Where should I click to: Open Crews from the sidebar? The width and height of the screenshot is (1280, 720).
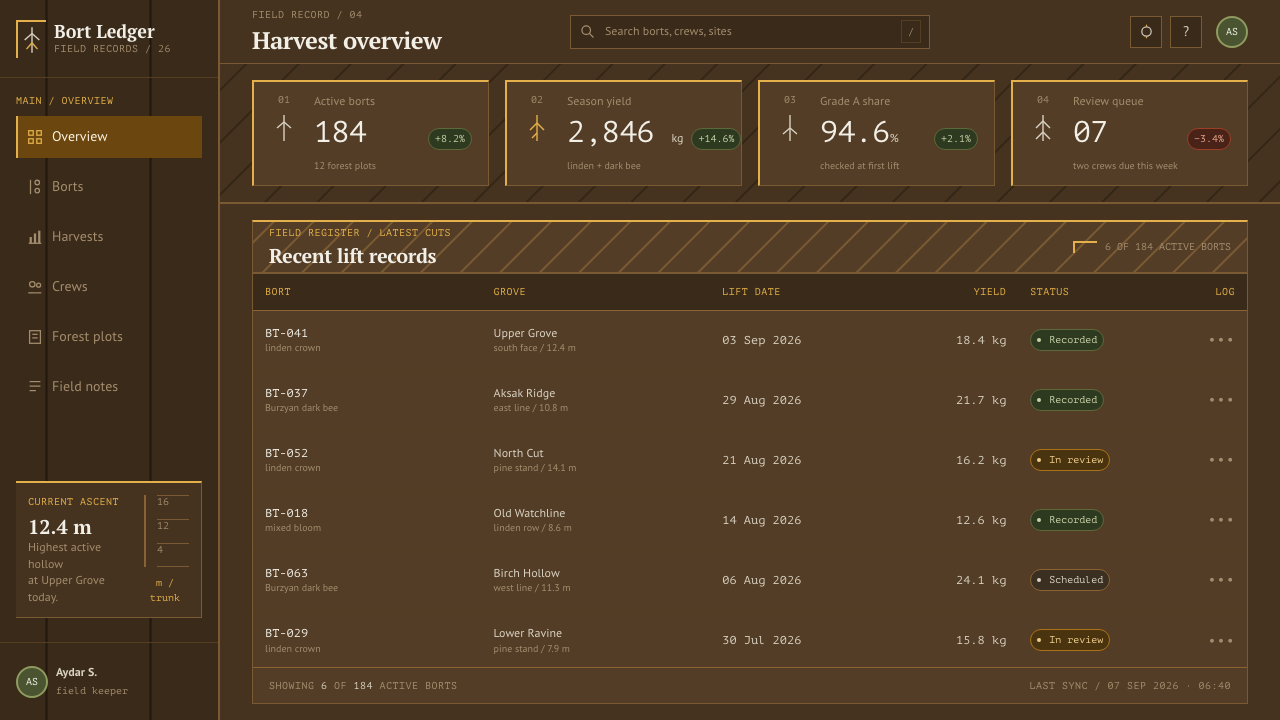109,287
